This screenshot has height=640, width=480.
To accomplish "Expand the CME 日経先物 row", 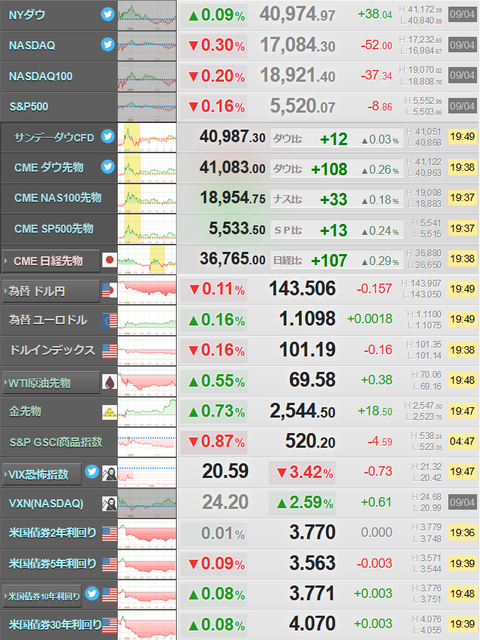I will click(x=51, y=261).
